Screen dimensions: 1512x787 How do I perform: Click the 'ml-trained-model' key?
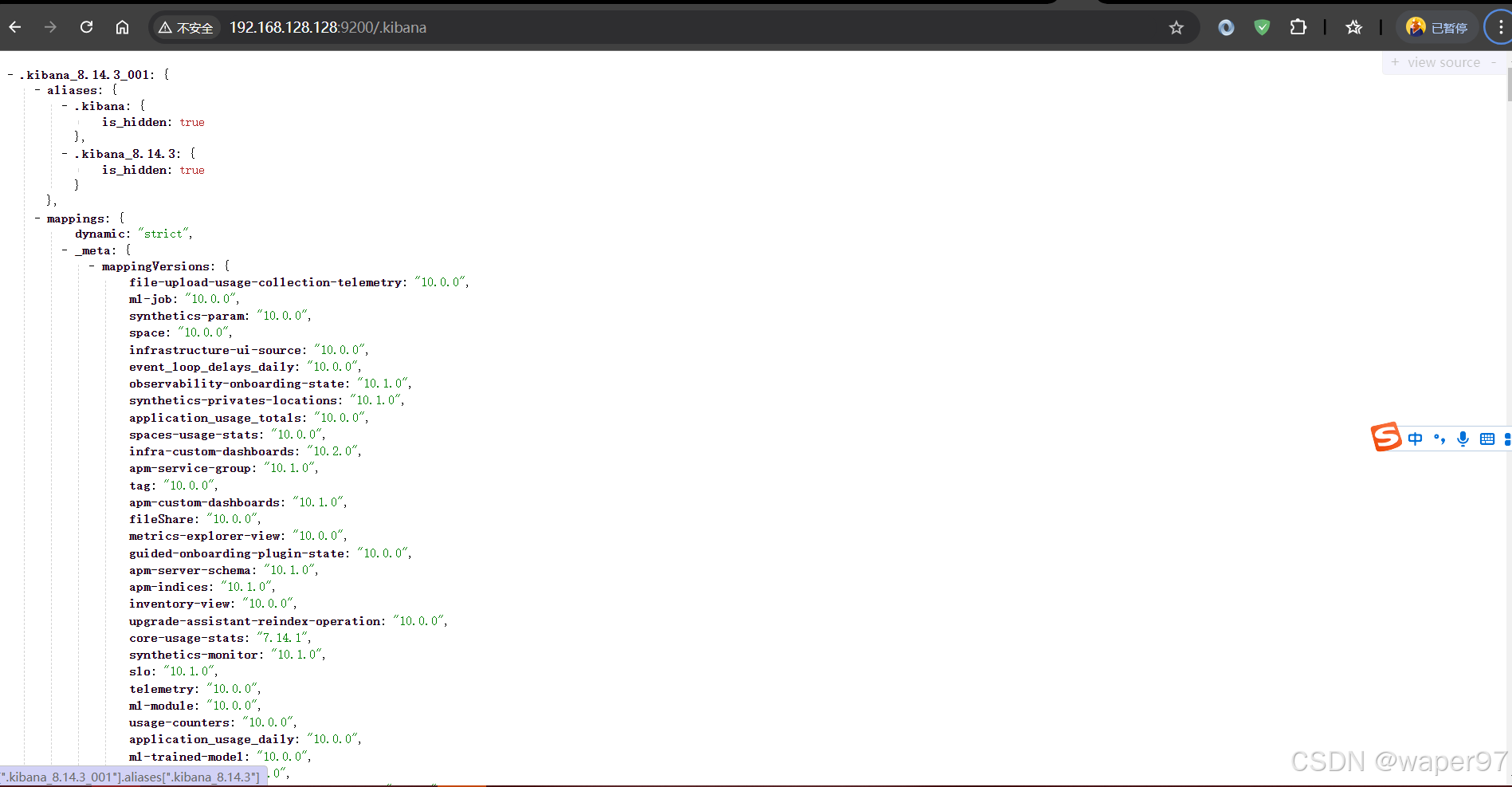click(x=187, y=757)
